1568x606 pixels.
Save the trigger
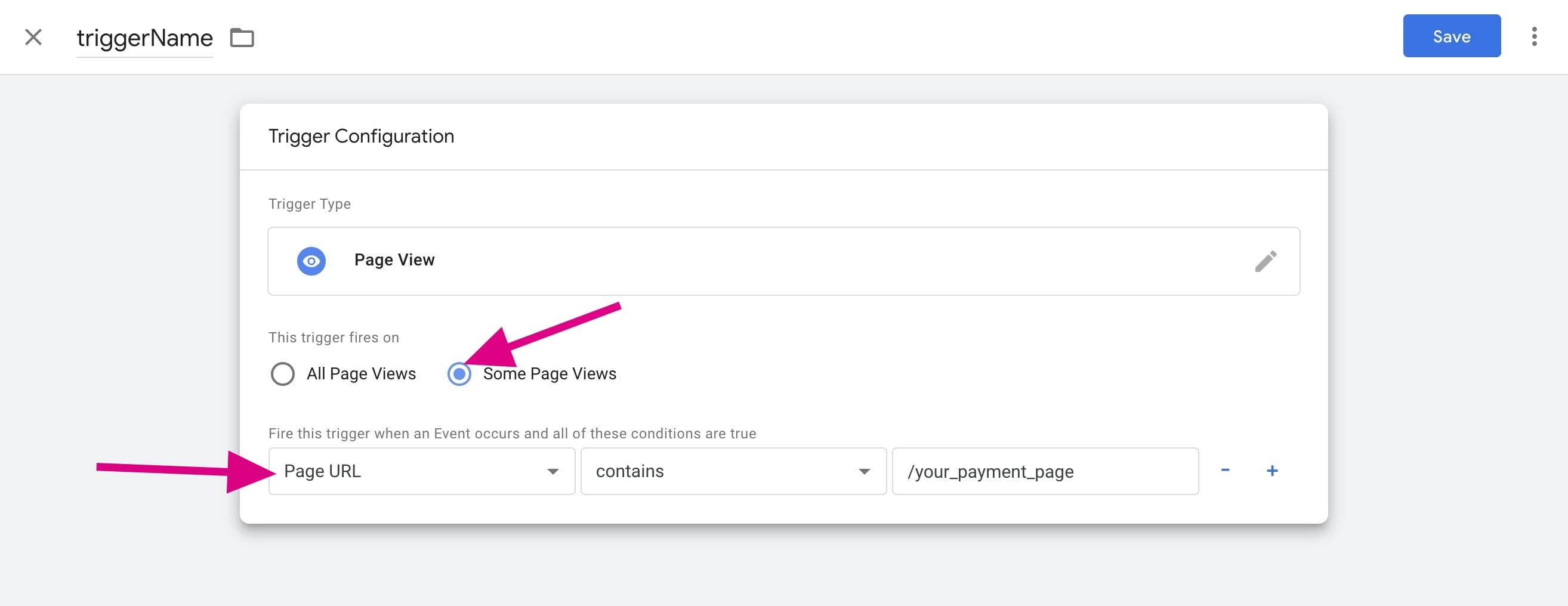(x=1451, y=36)
